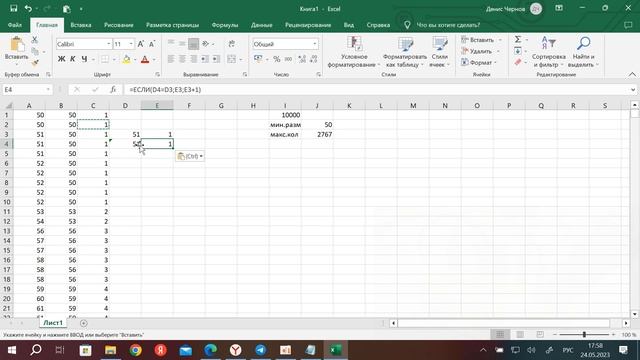Click the Paste (Вставить) clipboard icon

pyautogui.click(x=17, y=45)
